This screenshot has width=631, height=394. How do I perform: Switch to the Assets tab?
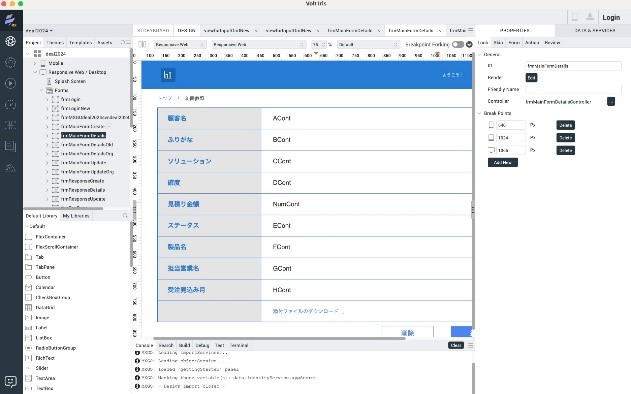tap(105, 42)
